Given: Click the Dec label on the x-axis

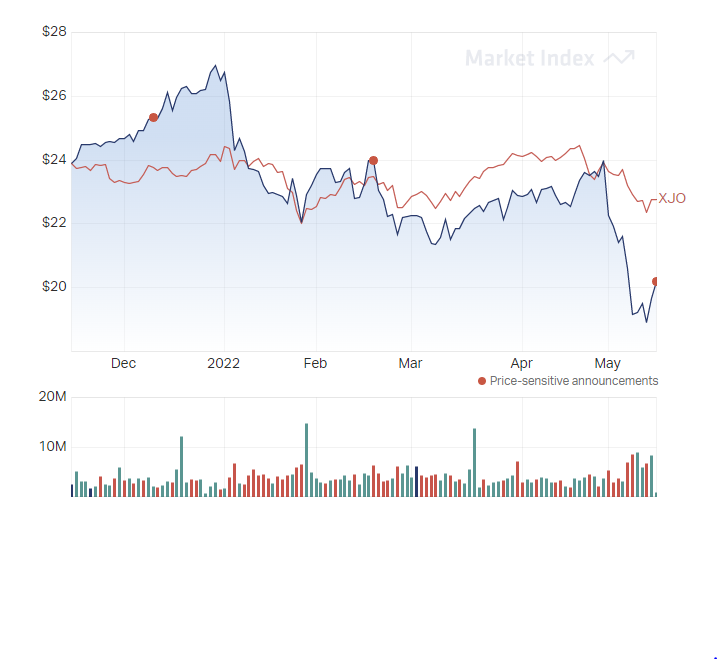Looking at the screenshot, I should coord(123,363).
